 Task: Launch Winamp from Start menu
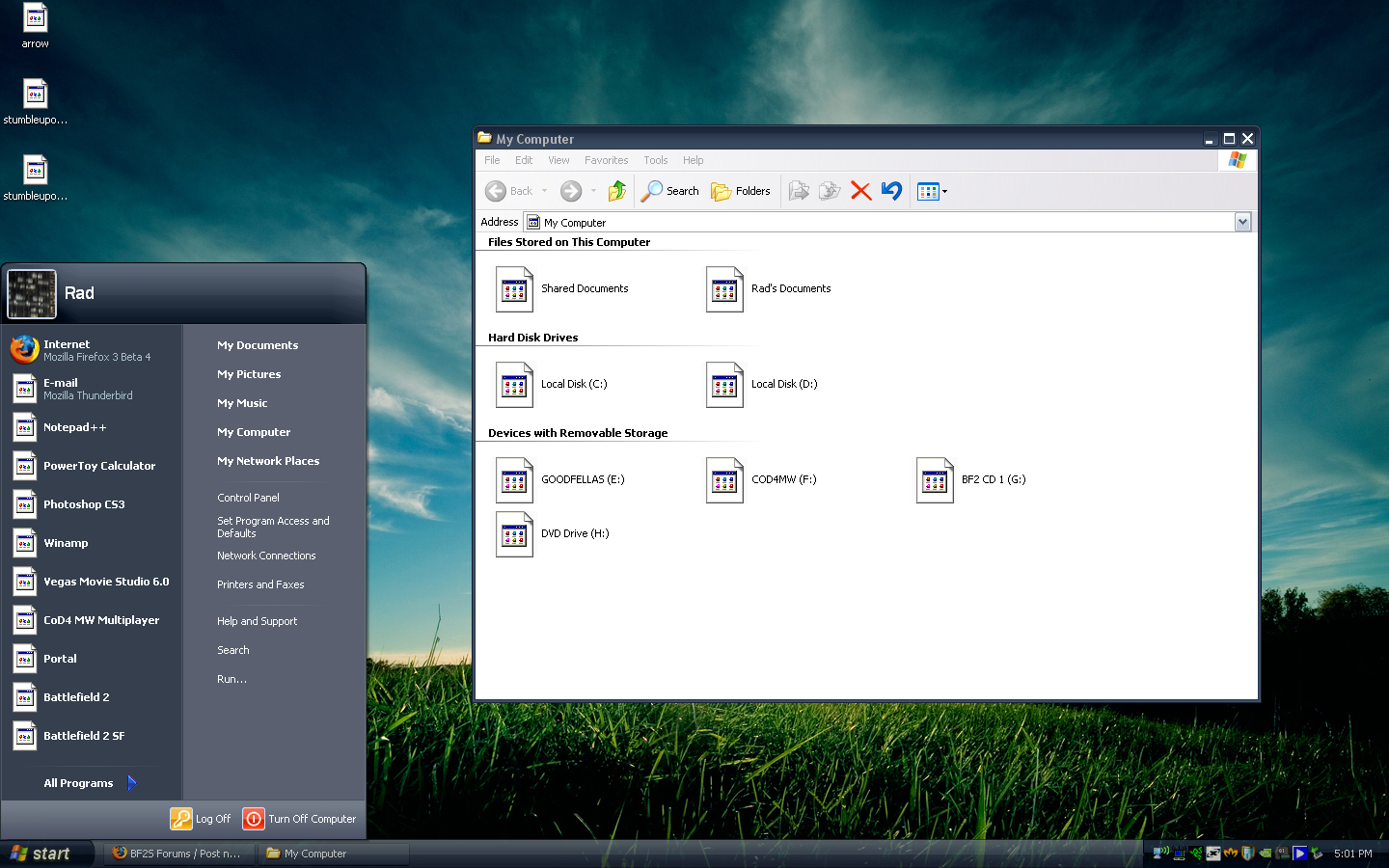[x=93, y=543]
